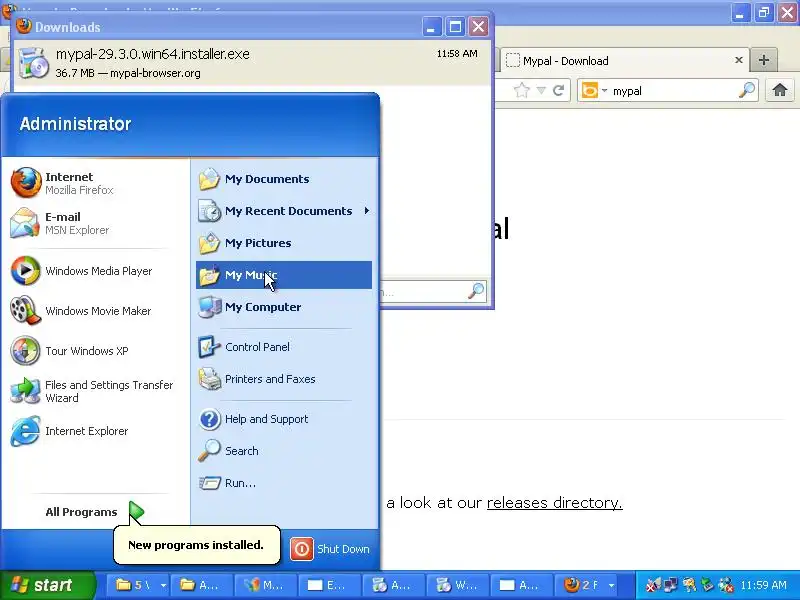Open the Search companion in Start menu
Viewport: 800px width, 600px height.
tap(284, 451)
